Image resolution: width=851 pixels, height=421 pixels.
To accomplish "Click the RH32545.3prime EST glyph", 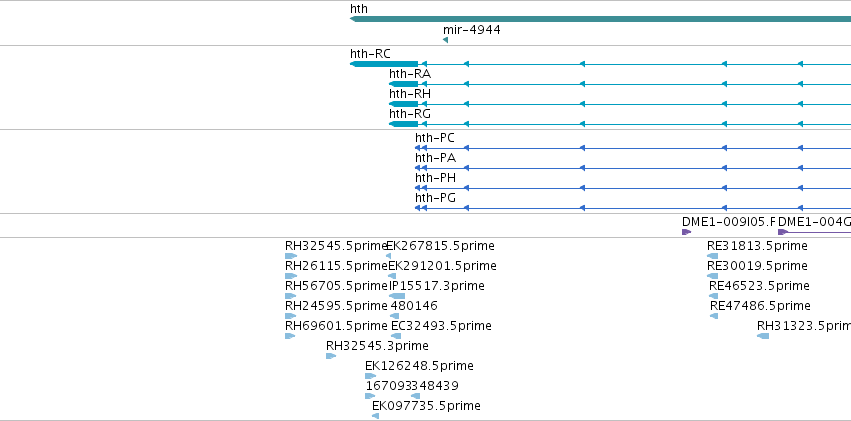I will pos(331,356).
